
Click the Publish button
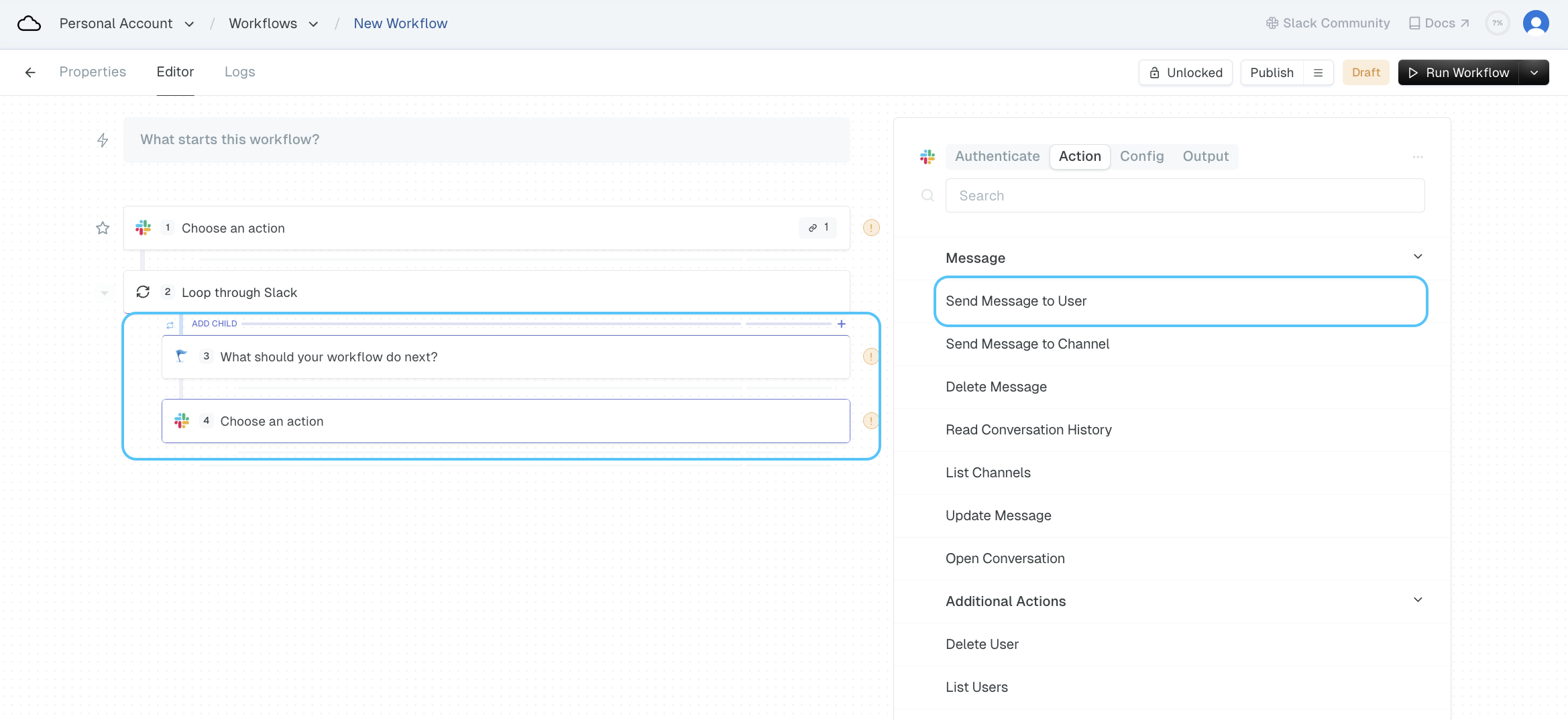[1272, 72]
